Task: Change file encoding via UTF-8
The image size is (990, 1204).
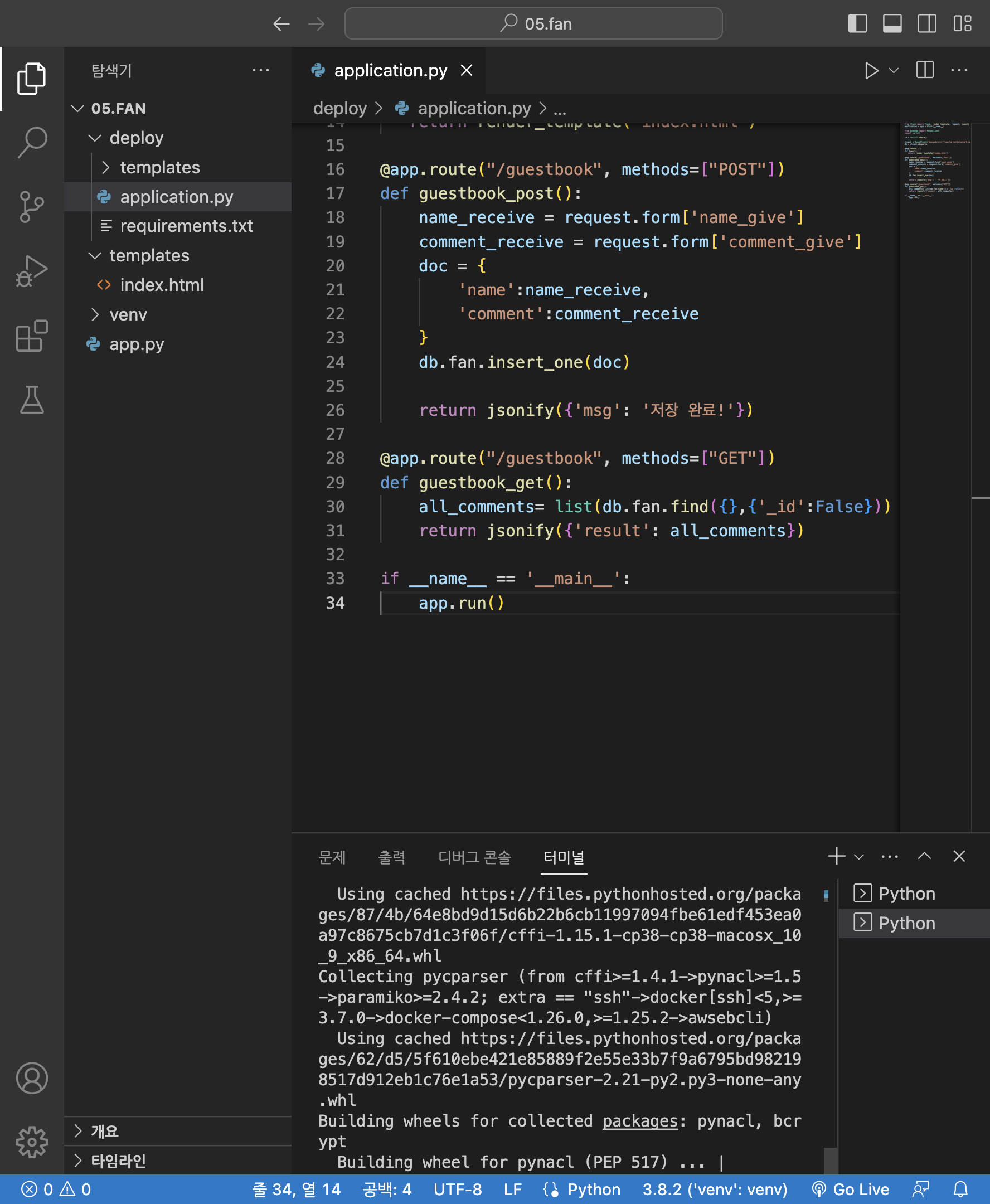Action: pos(457,1189)
